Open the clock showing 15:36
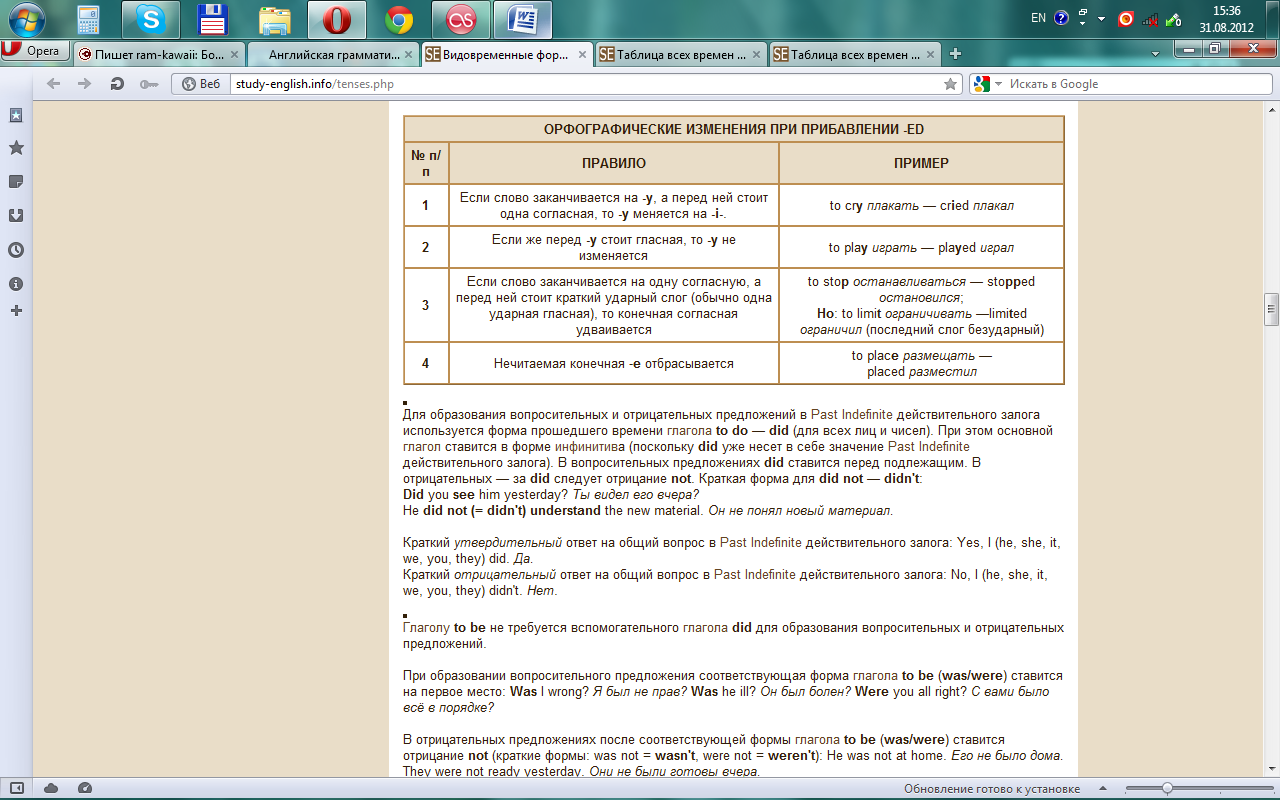The height and width of the screenshot is (800, 1280). point(1226,19)
